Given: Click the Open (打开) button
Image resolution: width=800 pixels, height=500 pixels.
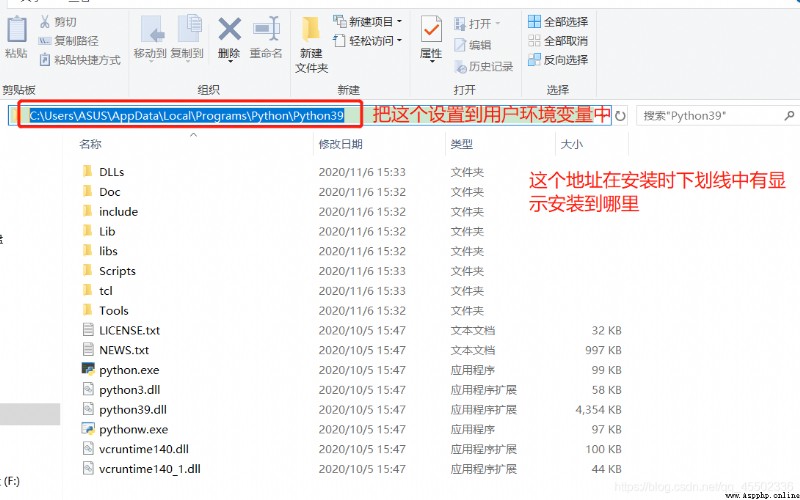Looking at the screenshot, I should tap(478, 23).
